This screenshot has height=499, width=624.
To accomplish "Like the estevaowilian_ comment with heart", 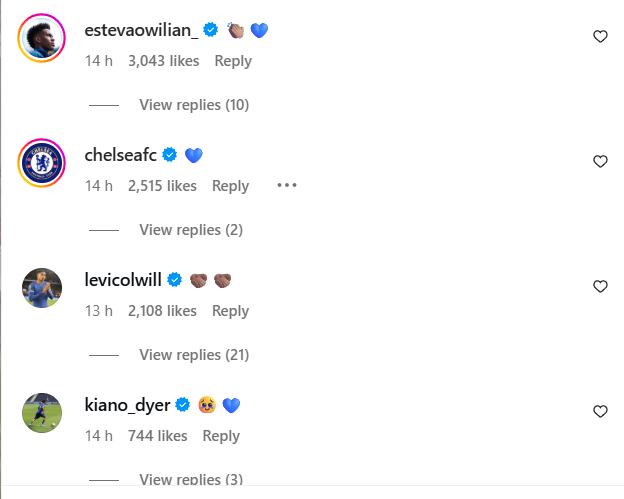I will 600,37.
